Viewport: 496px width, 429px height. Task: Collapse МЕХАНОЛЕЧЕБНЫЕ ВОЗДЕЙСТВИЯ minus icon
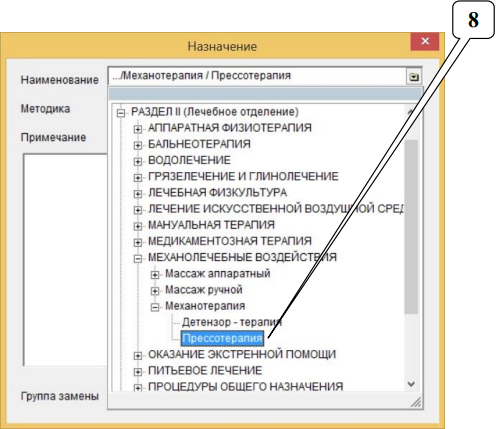[x=137, y=259]
